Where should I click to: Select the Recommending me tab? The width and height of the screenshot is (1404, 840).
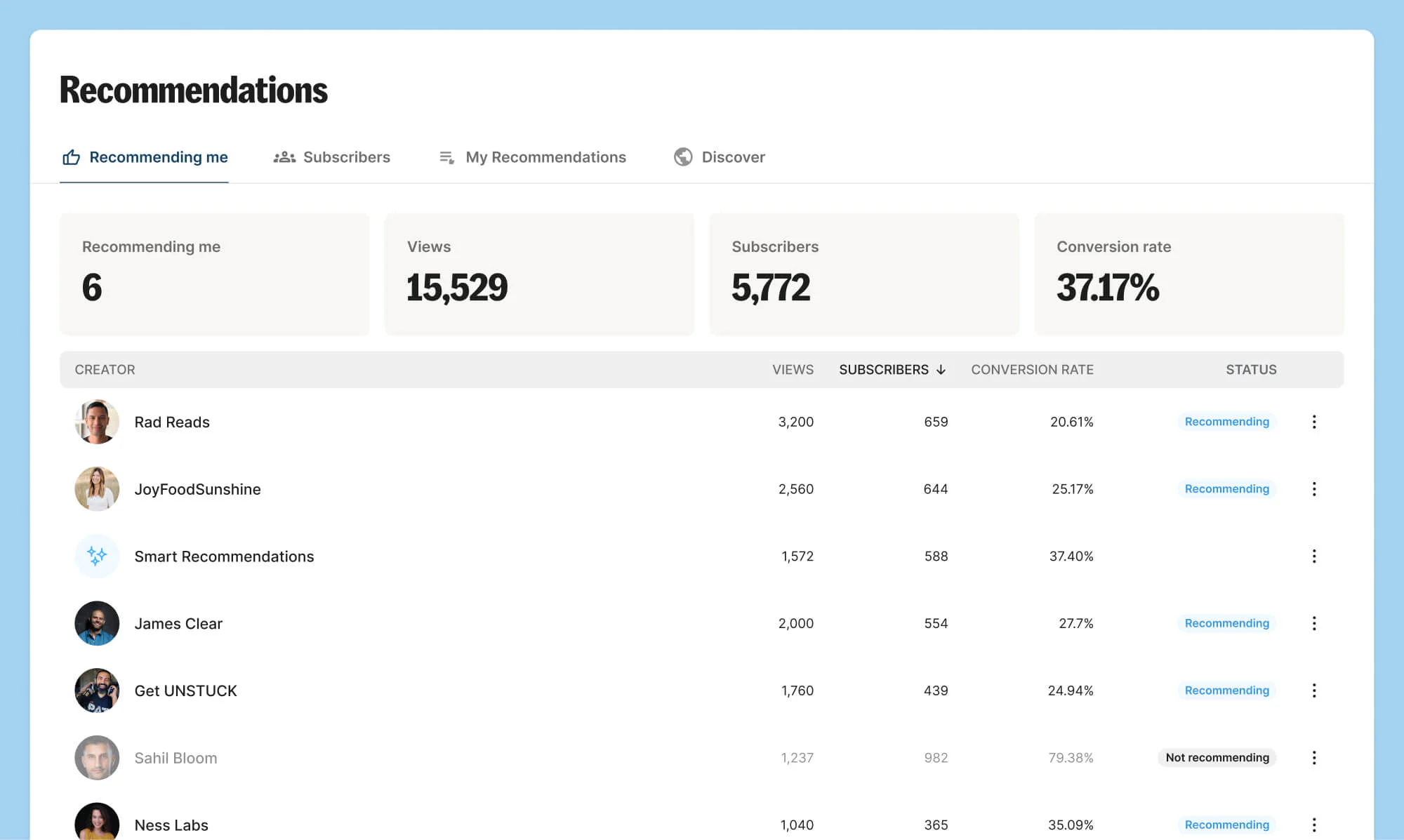145,157
